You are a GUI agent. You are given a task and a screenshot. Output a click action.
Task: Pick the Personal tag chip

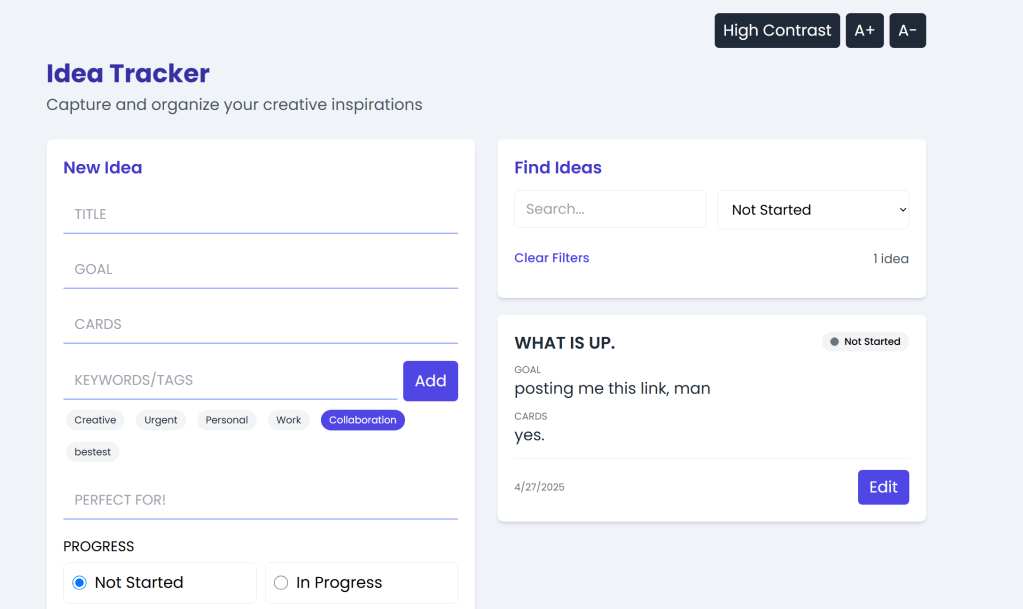(x=226, y=420)
